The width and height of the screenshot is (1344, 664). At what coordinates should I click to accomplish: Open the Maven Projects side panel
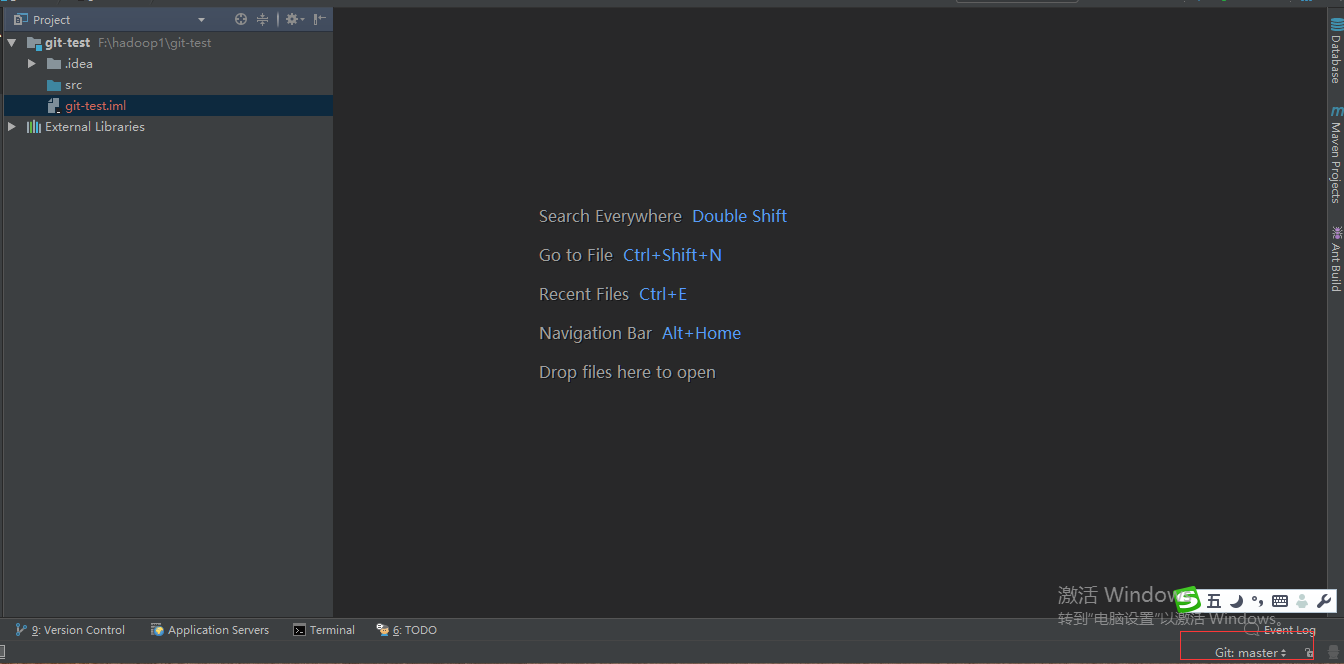(x=1335, y=155)
